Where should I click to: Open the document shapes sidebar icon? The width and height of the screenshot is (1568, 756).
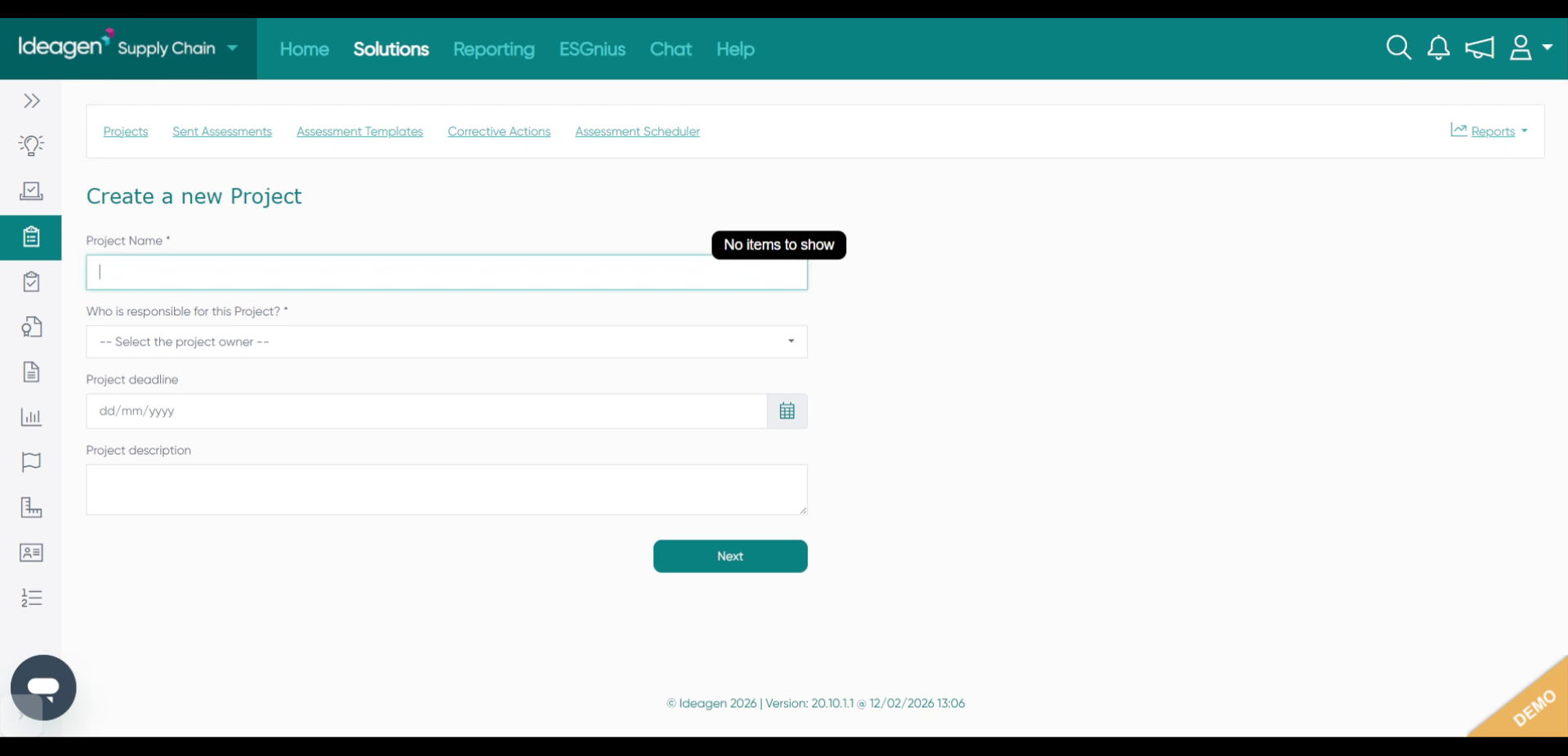tap(31, 327)
